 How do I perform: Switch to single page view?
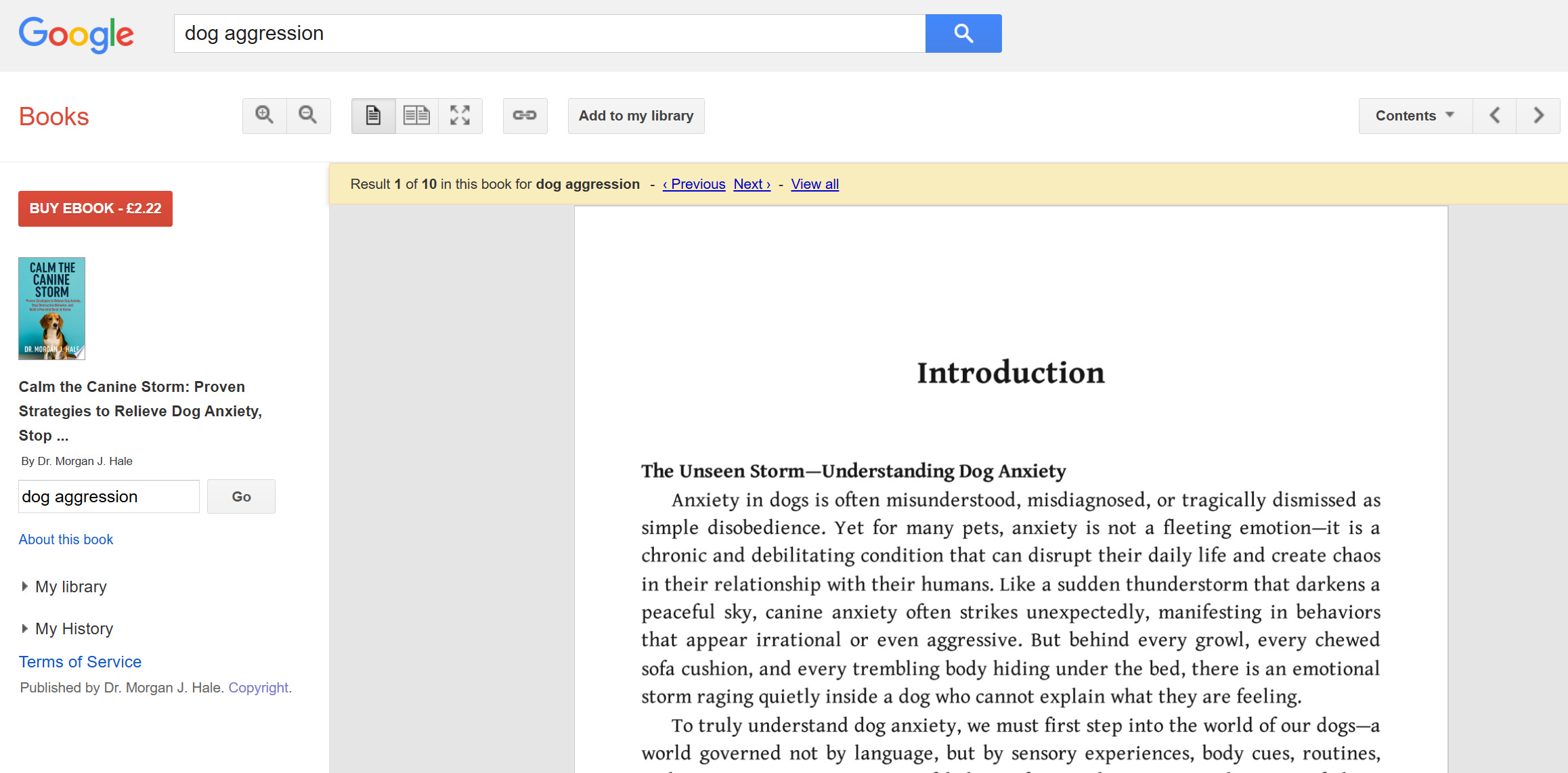pyautogui.click(x=373, y=116)
